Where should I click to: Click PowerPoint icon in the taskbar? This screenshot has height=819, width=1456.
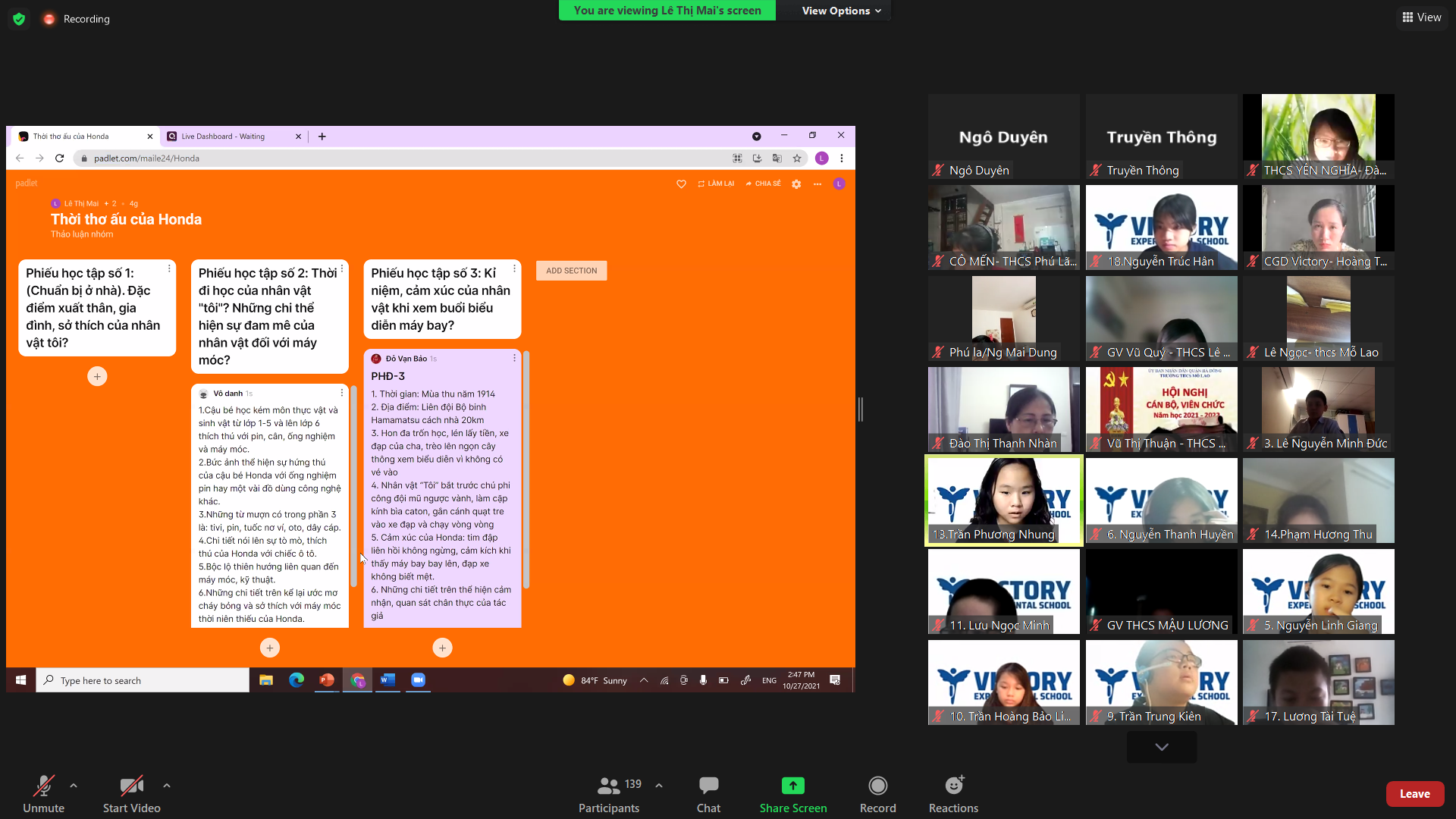pos(327,680)
